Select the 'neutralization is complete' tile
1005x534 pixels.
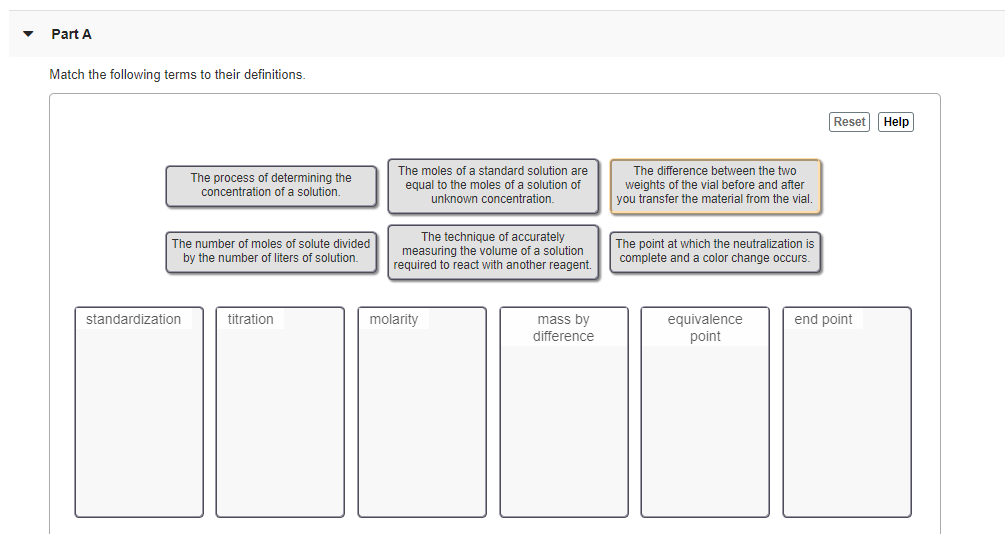tap(715, 251)
